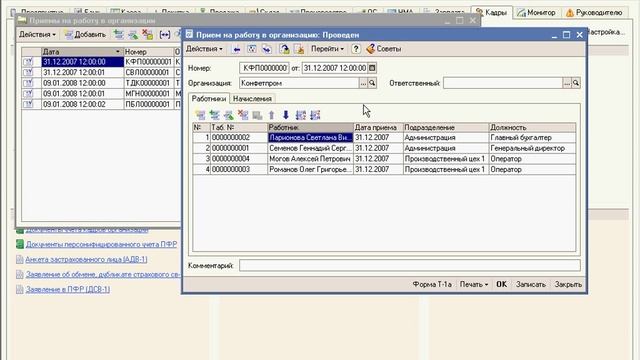Screen dimensions: 640x360
Task: Click the sort arrow on the Дата column header
Action: coord(118,52)
